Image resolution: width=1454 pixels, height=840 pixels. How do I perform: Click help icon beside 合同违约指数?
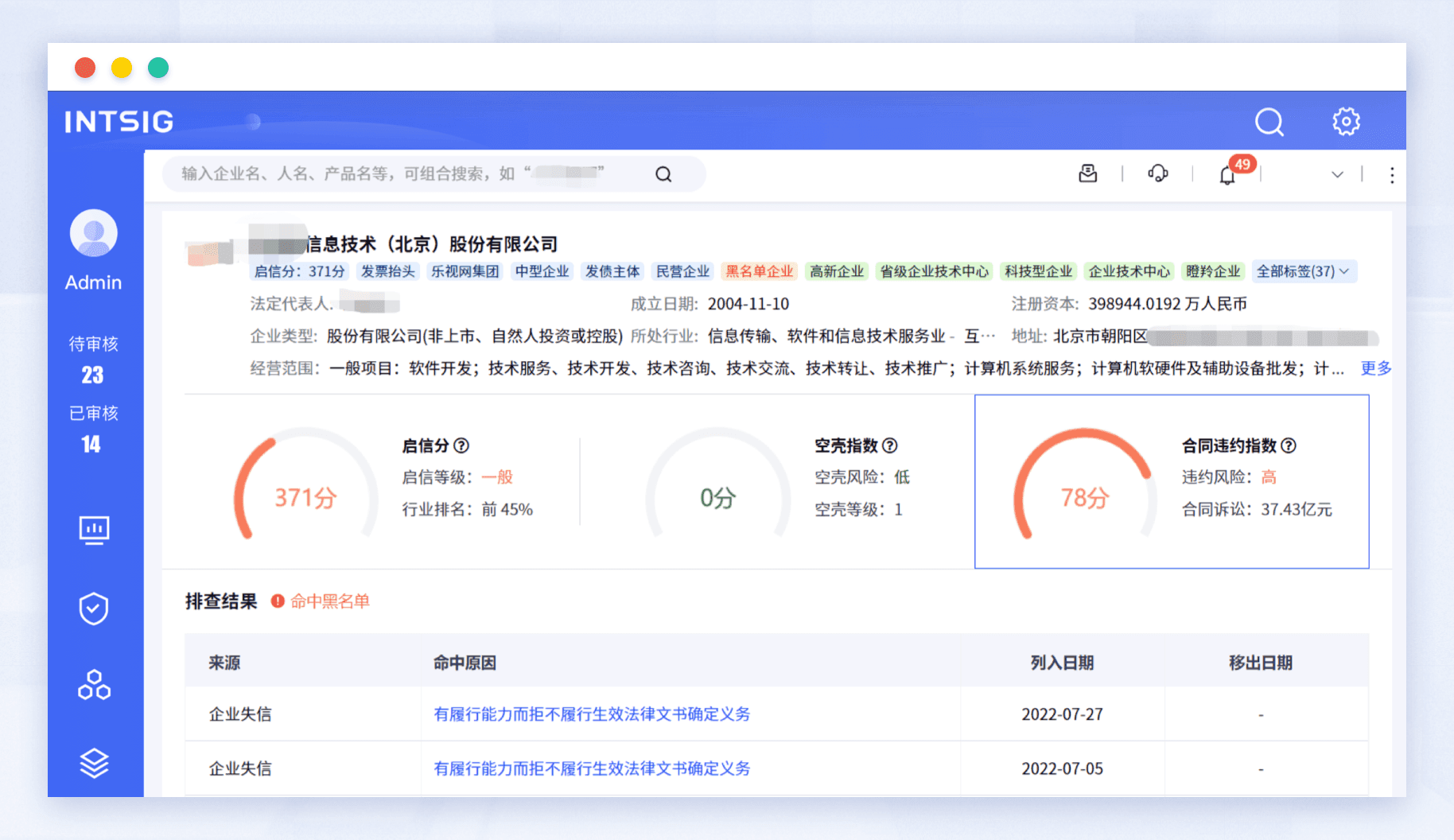coord(1289,445)
